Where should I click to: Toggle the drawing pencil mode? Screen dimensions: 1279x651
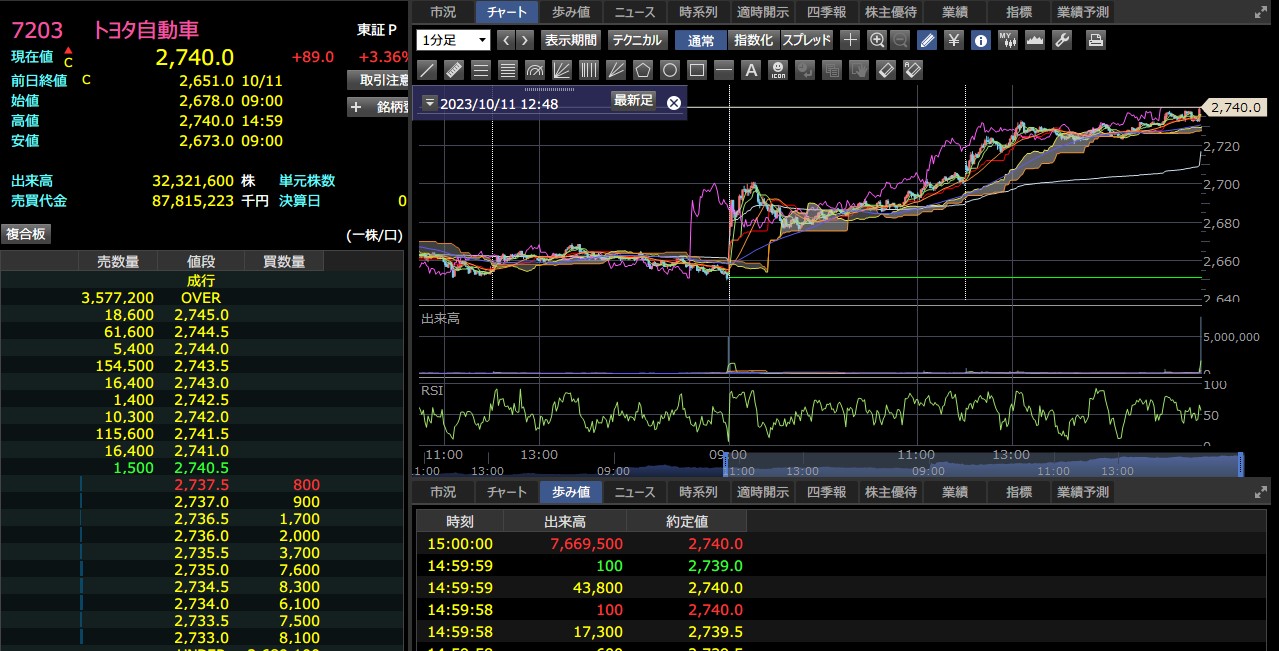[927, 40]
